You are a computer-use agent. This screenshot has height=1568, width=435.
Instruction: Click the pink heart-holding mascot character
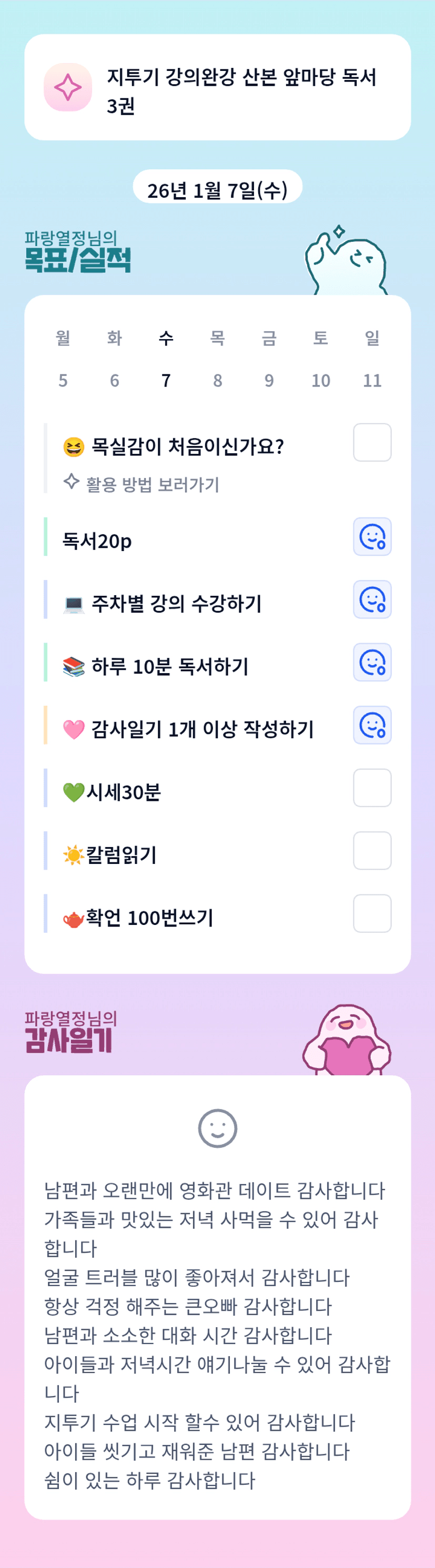[347, 1041]
